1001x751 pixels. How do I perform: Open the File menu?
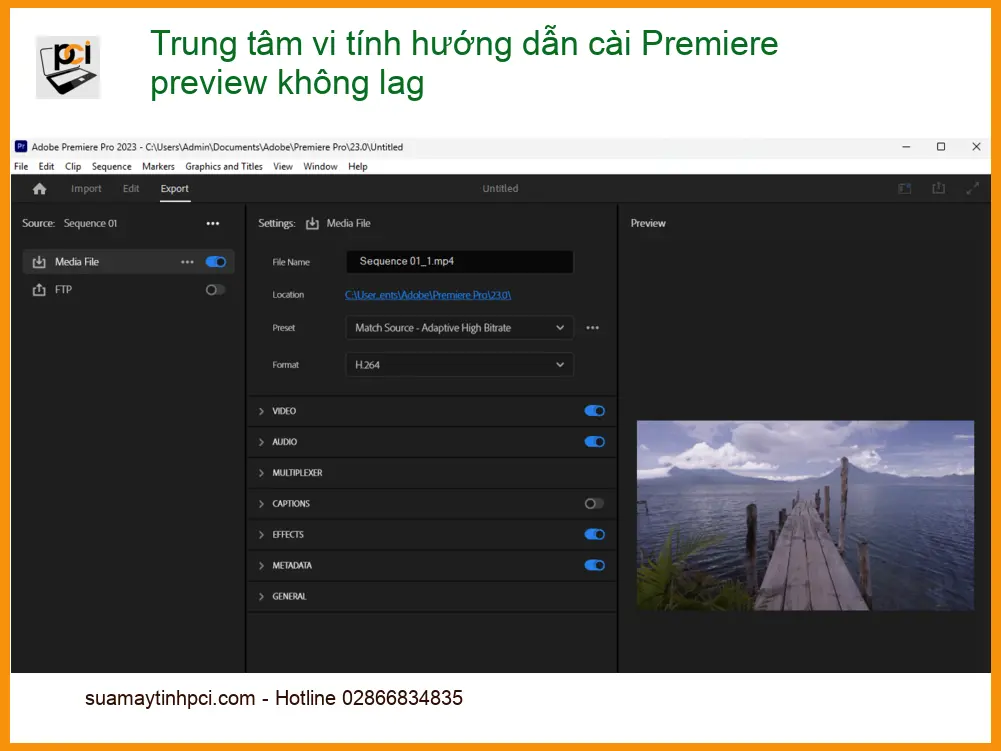(21, 166)
